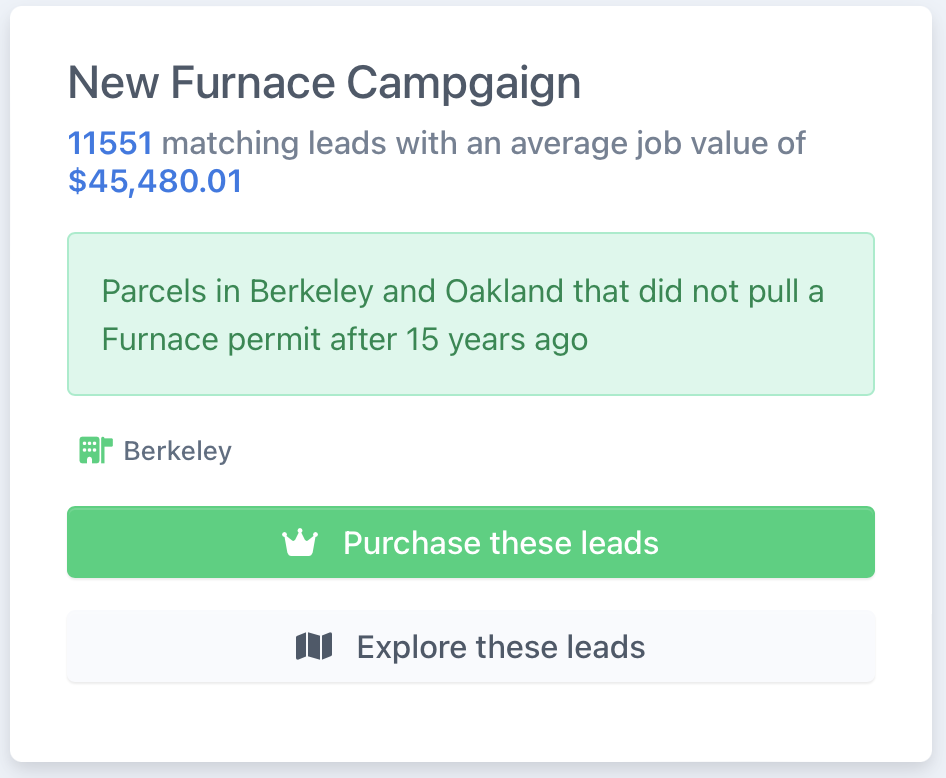Click the 'Furnace permit after 15 years ago' line
Screen dimensions: 946x778
click(x=344, y=340)
